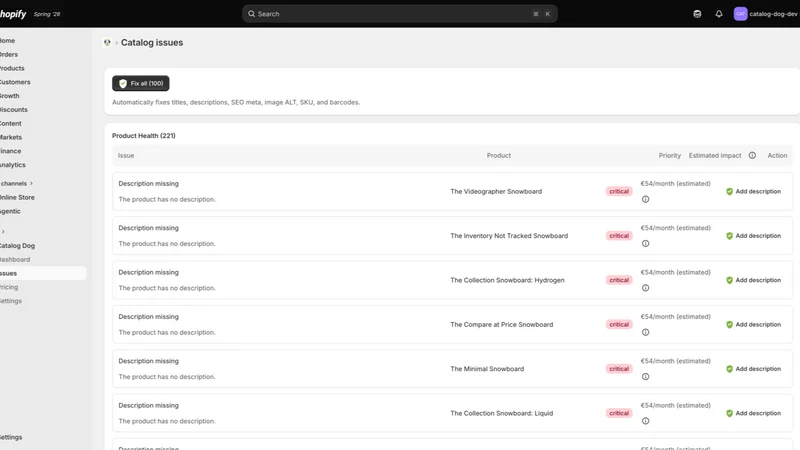Add description for Compare at Price Snowboard
The width and height of the screenshot is (800, 450).
tap(753, 324)
